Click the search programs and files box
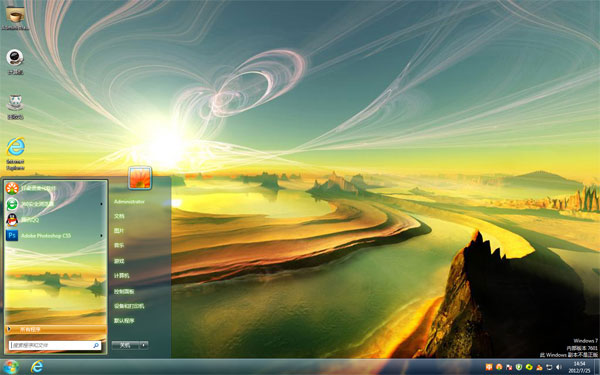 pyautogui.click(x=55, y=345)
